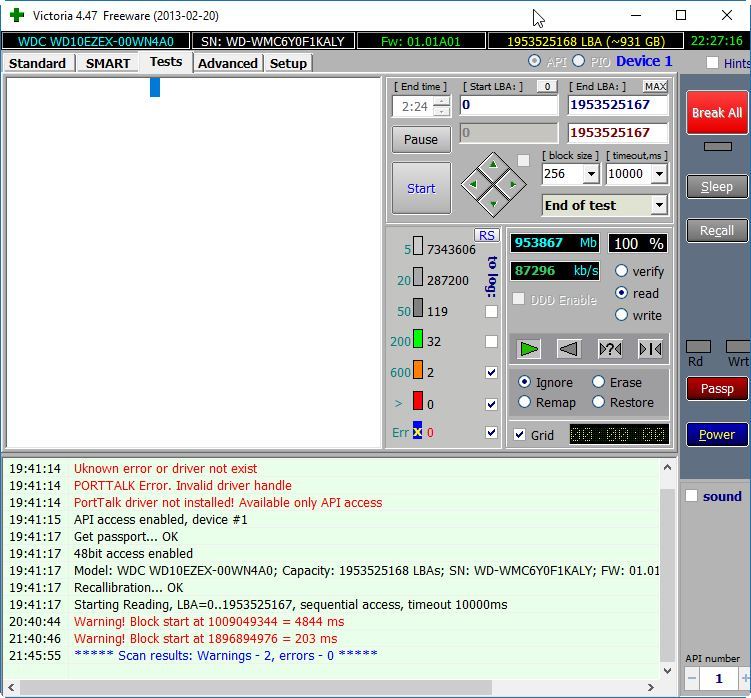Click log horizontal scroll right arrow
This screenshot has height=698, width=751.
[650, 687]
